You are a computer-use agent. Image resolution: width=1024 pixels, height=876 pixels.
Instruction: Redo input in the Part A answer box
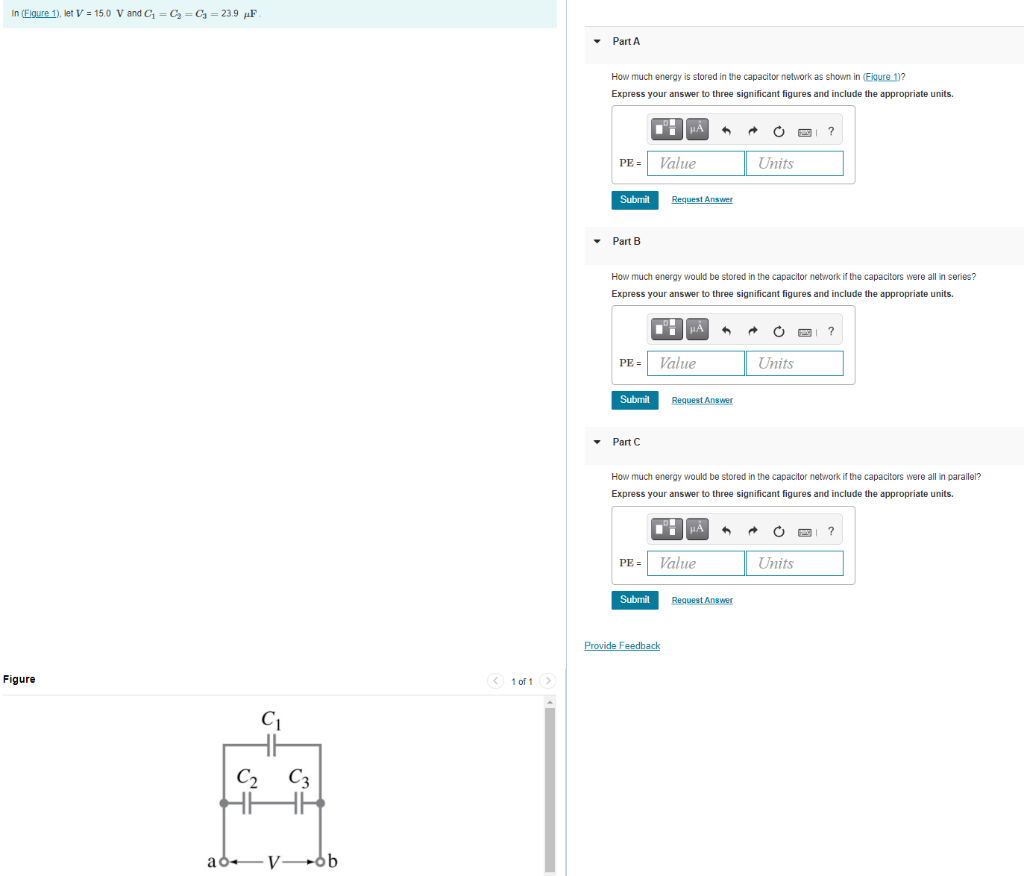click(752, 128)
